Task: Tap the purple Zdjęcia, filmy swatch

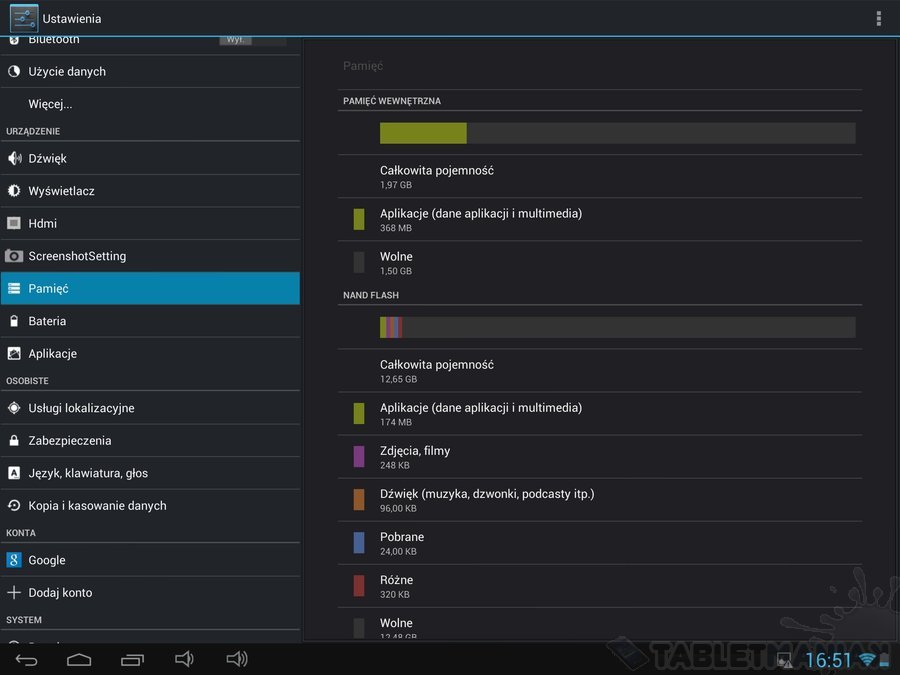Action: 359,457
